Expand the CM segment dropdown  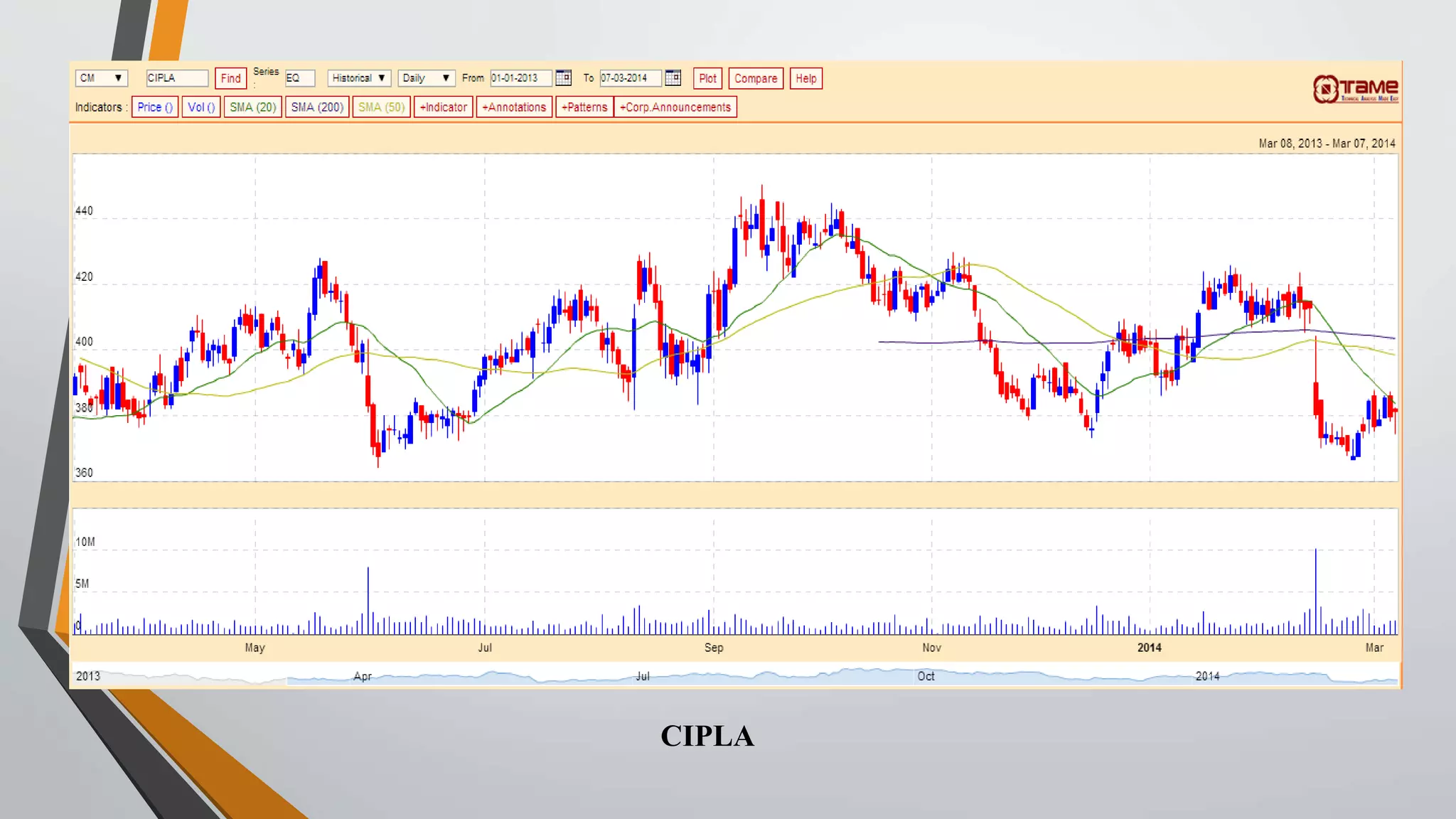(x=101, y=78)
